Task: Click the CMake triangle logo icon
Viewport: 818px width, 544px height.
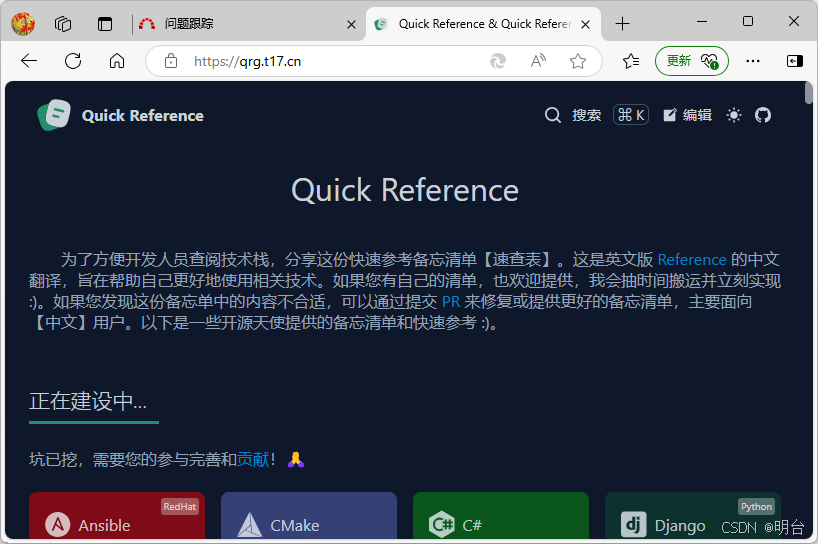Action: pos(249,524)
